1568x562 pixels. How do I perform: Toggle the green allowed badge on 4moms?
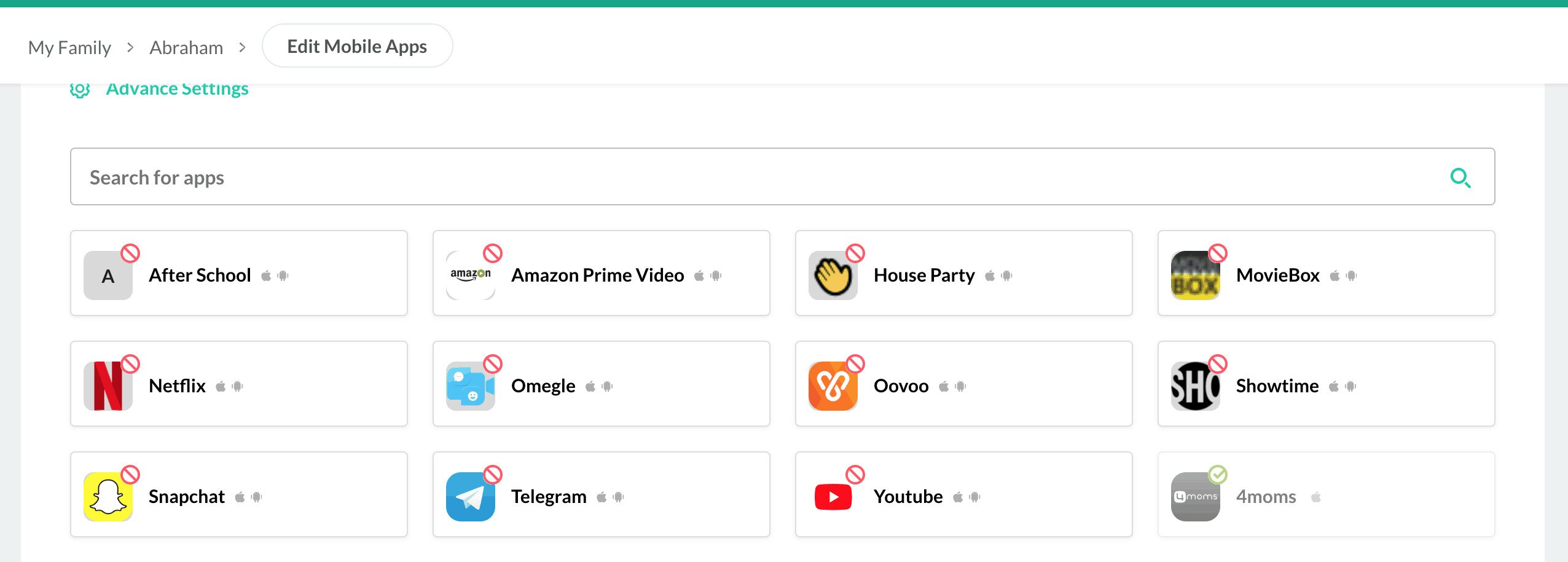[1218, 475]
